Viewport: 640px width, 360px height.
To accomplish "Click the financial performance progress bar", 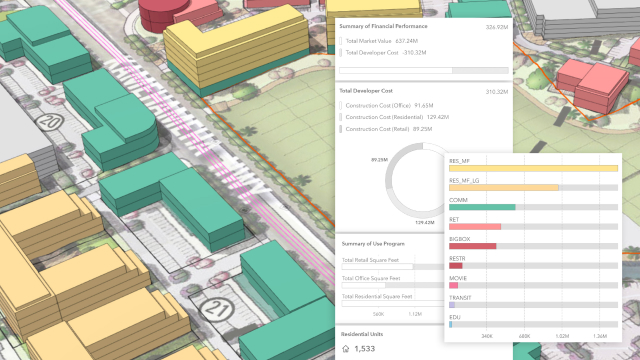I will pyautogui.click(x=424, y=71).
